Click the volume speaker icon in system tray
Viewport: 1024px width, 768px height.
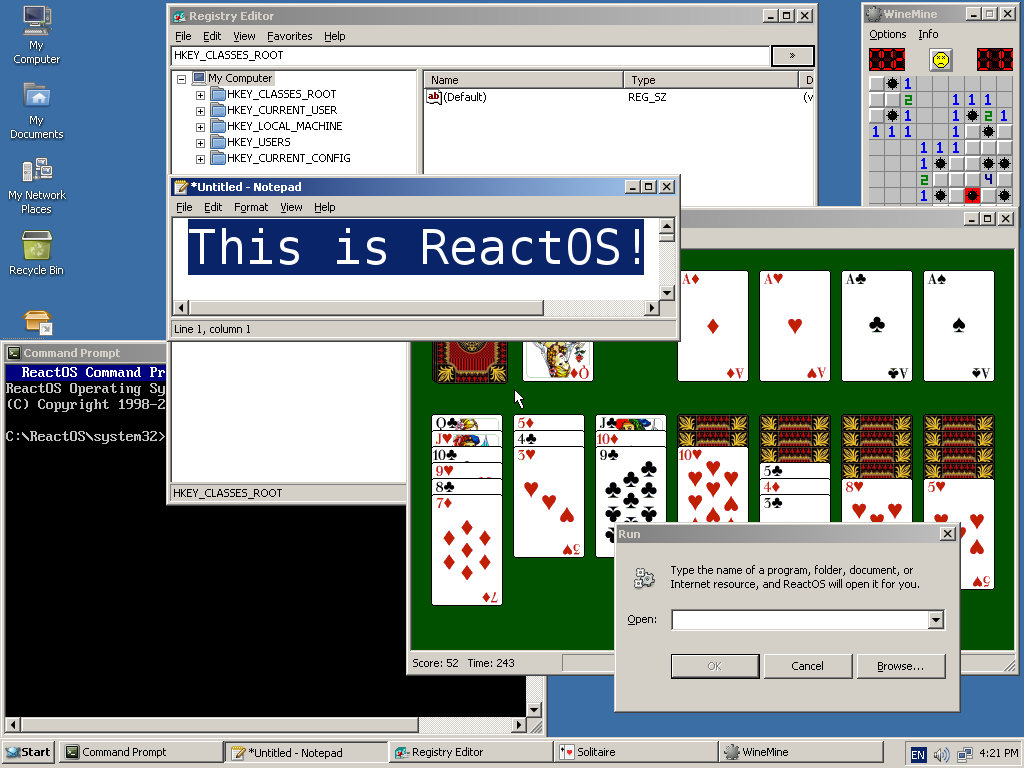coord(942,752)
